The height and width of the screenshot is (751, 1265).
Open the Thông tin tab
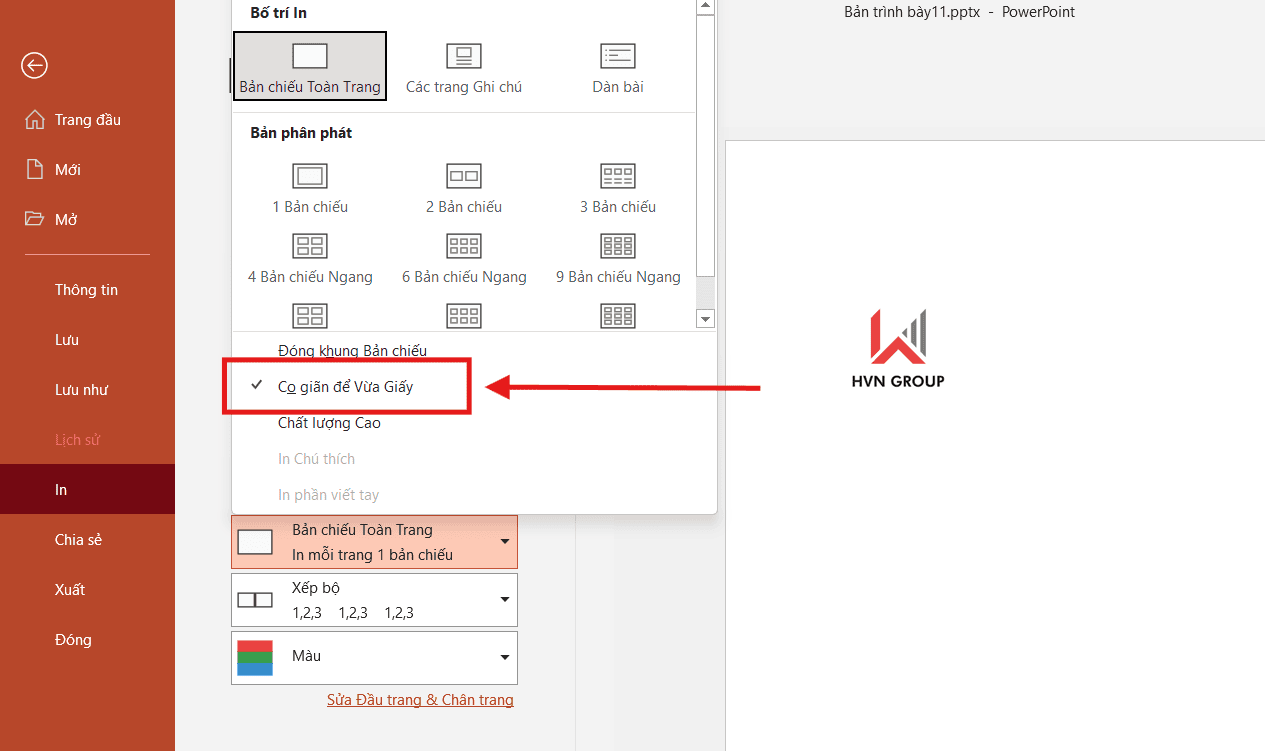pyautogui.click(x=86, y=290)
